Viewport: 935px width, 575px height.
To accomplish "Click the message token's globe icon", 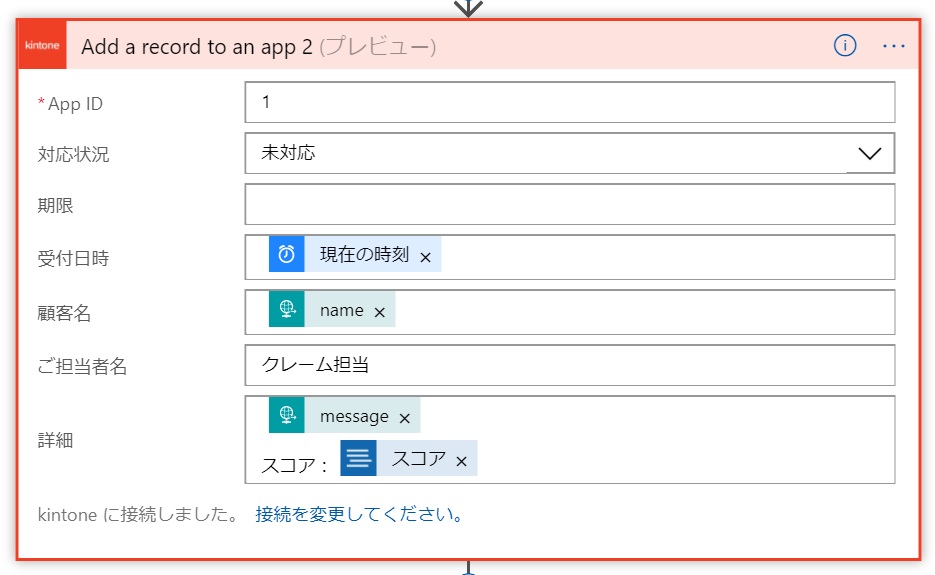I will (287, 416).
